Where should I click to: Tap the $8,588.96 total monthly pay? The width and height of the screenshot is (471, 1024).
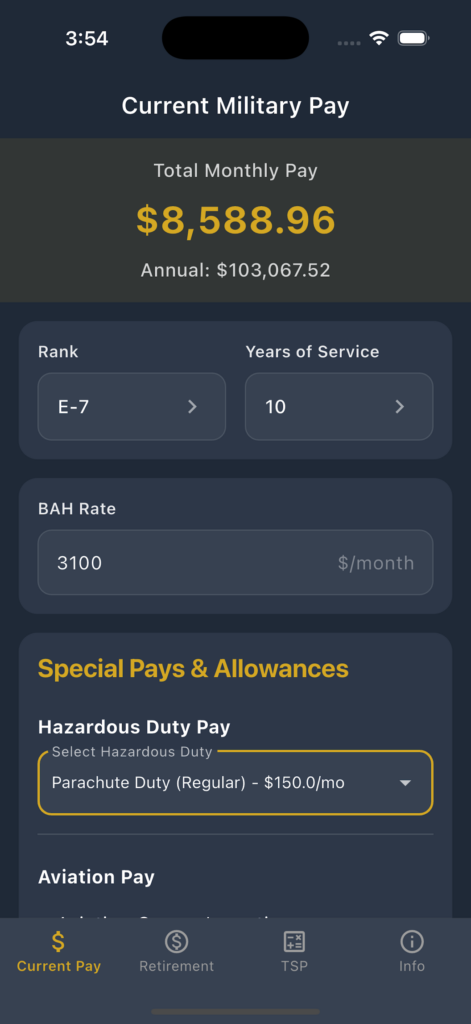tap(236, 220)
